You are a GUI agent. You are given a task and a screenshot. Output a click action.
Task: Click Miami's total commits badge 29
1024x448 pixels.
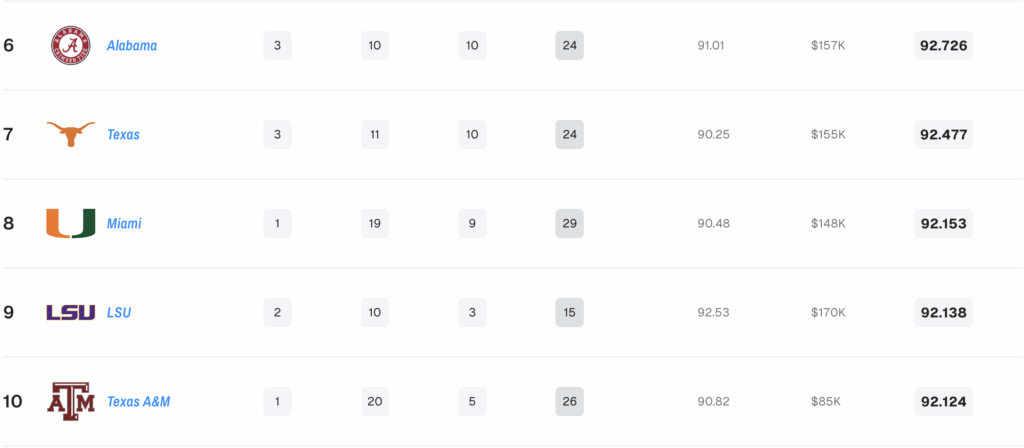[x=569, y=223]
